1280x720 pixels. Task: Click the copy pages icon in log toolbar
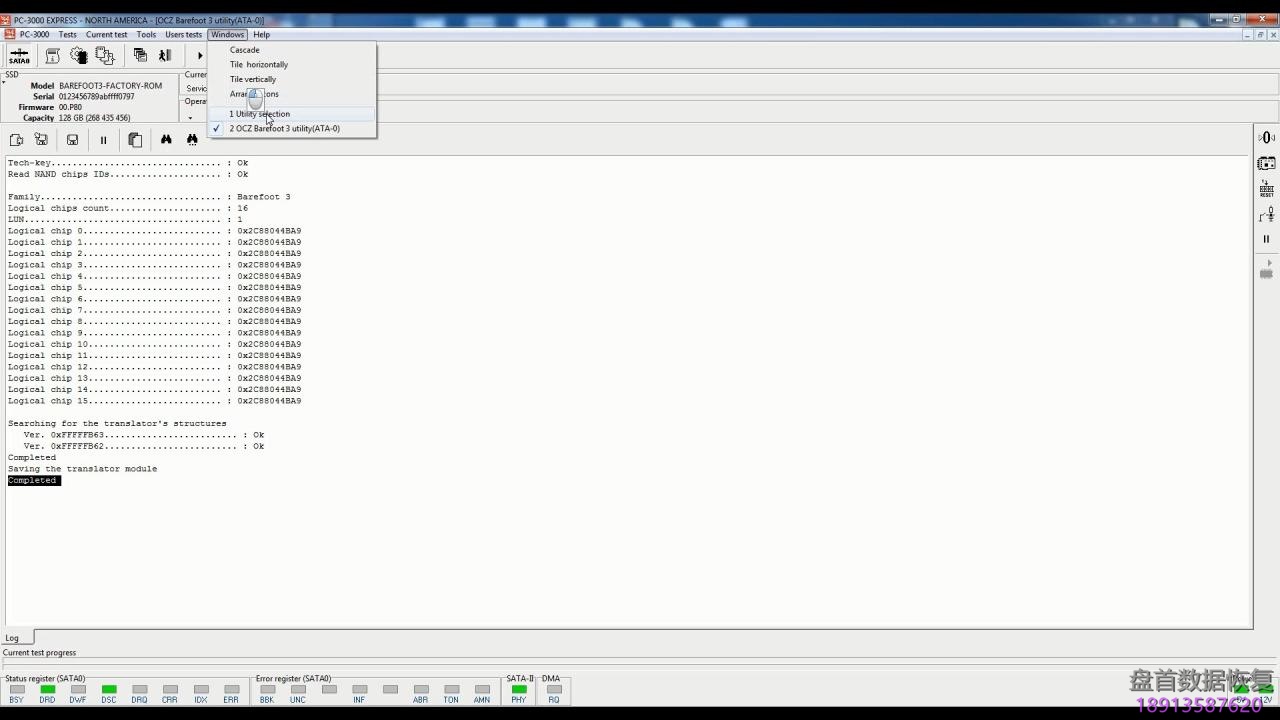(x=135, y=140)
